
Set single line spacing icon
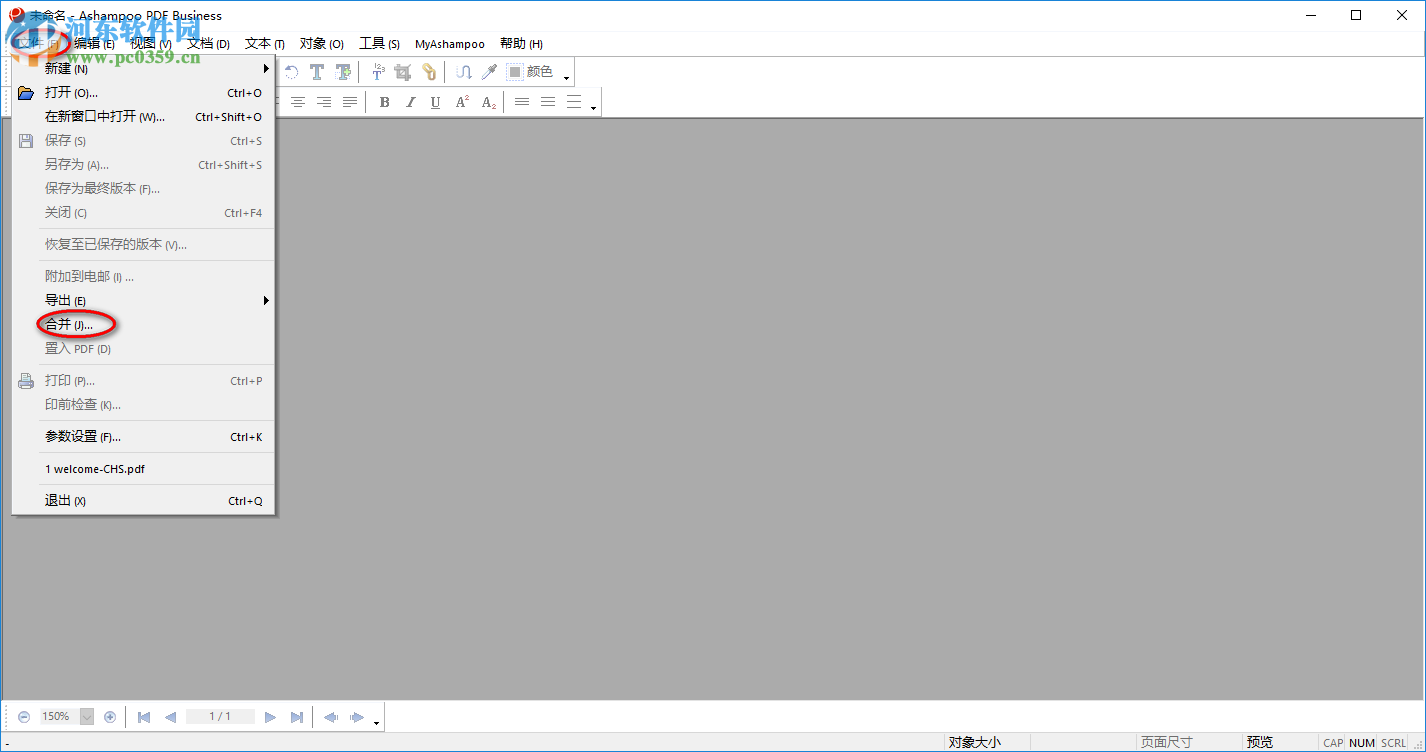(x=522, y=102)
